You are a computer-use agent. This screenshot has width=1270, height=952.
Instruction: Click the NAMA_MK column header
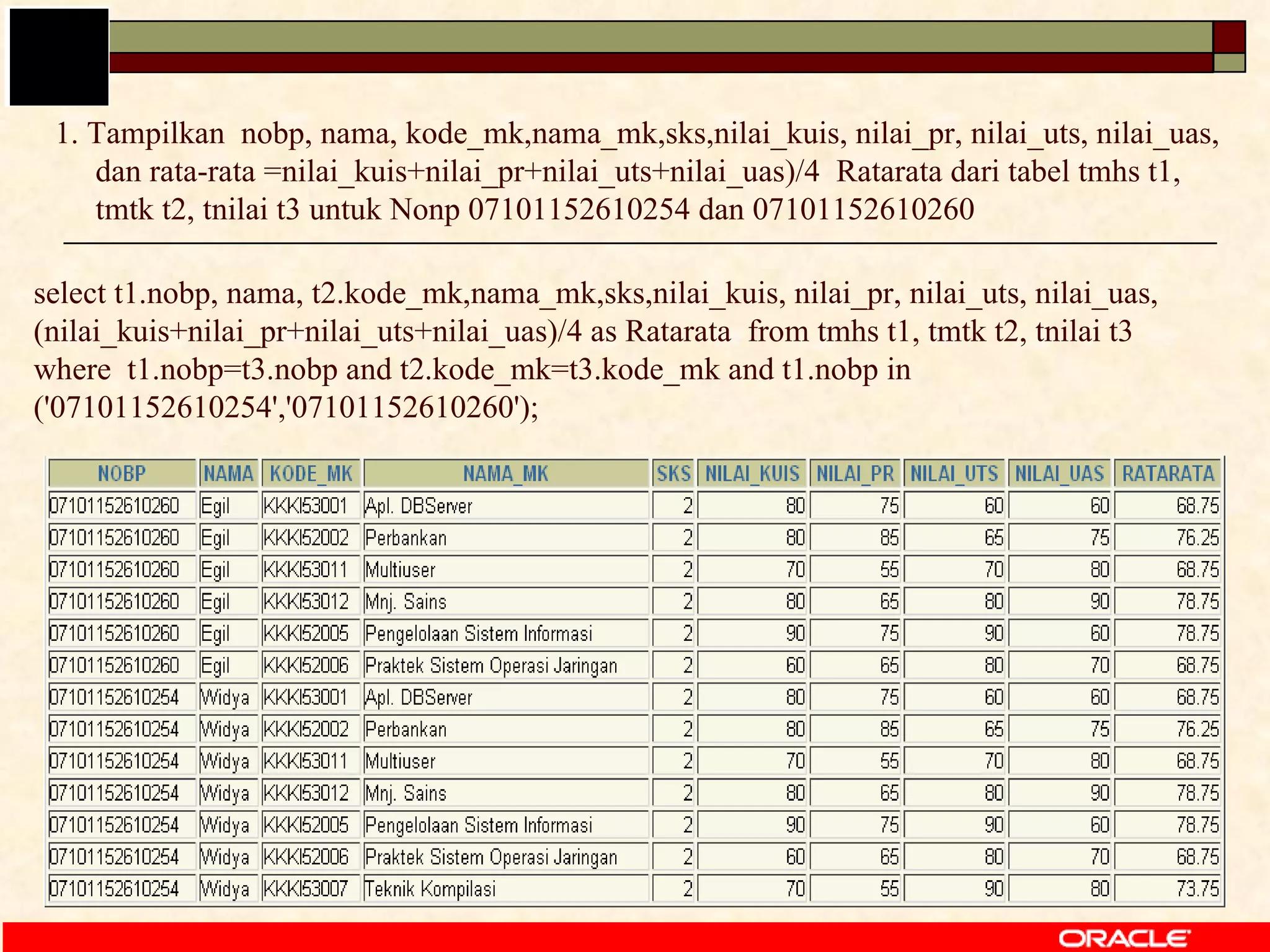coord(505,474)
